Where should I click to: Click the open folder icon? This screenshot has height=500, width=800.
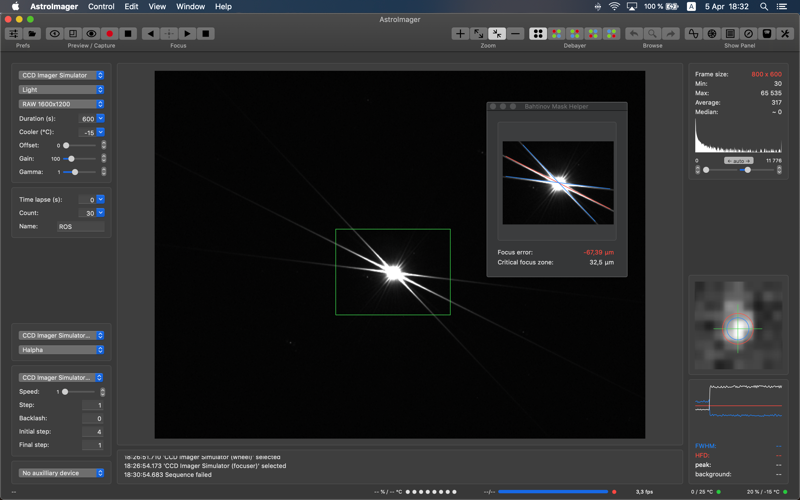pyautogui.click(x=32, y=34)
